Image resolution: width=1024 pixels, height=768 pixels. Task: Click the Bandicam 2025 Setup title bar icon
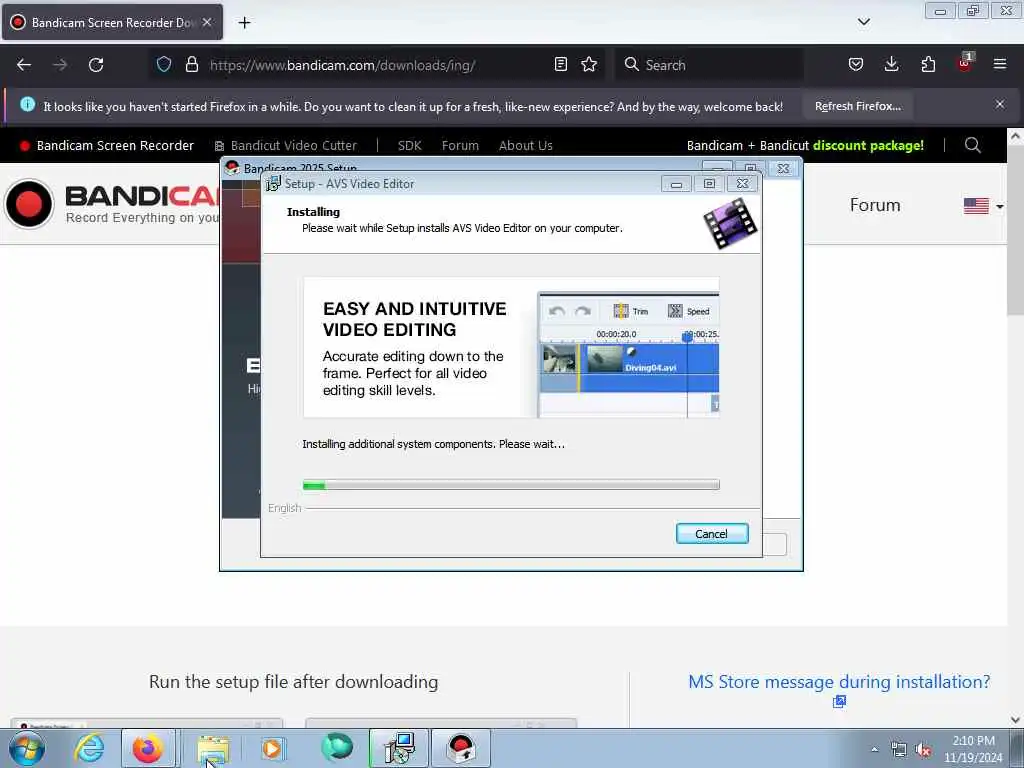(x=232, y=168)
